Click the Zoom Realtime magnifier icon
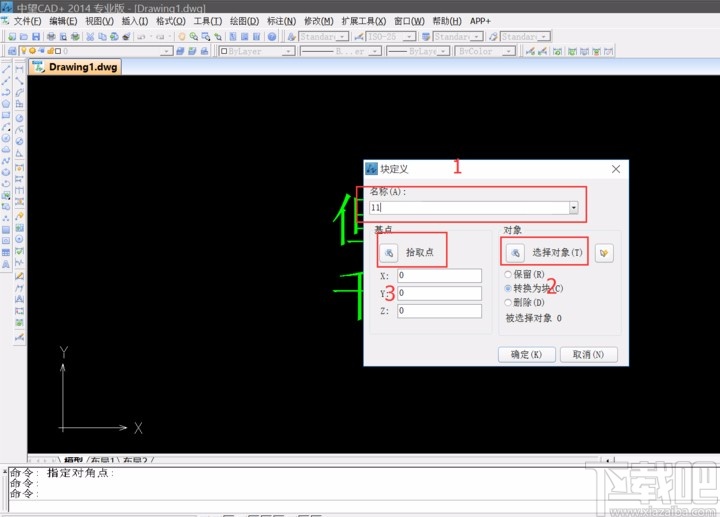720x517 pixels. point(194,37)
